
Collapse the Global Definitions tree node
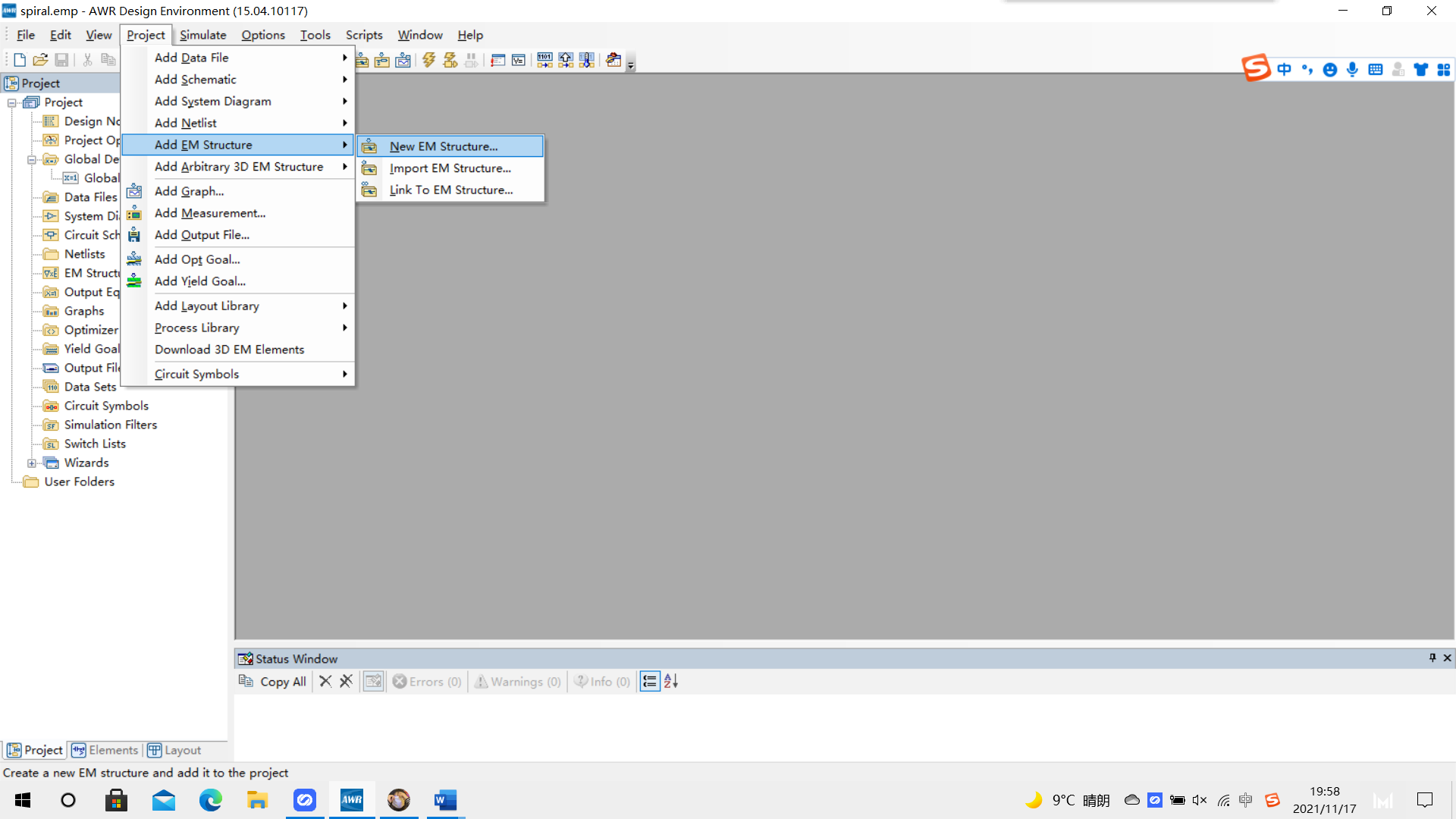(32, 159)
